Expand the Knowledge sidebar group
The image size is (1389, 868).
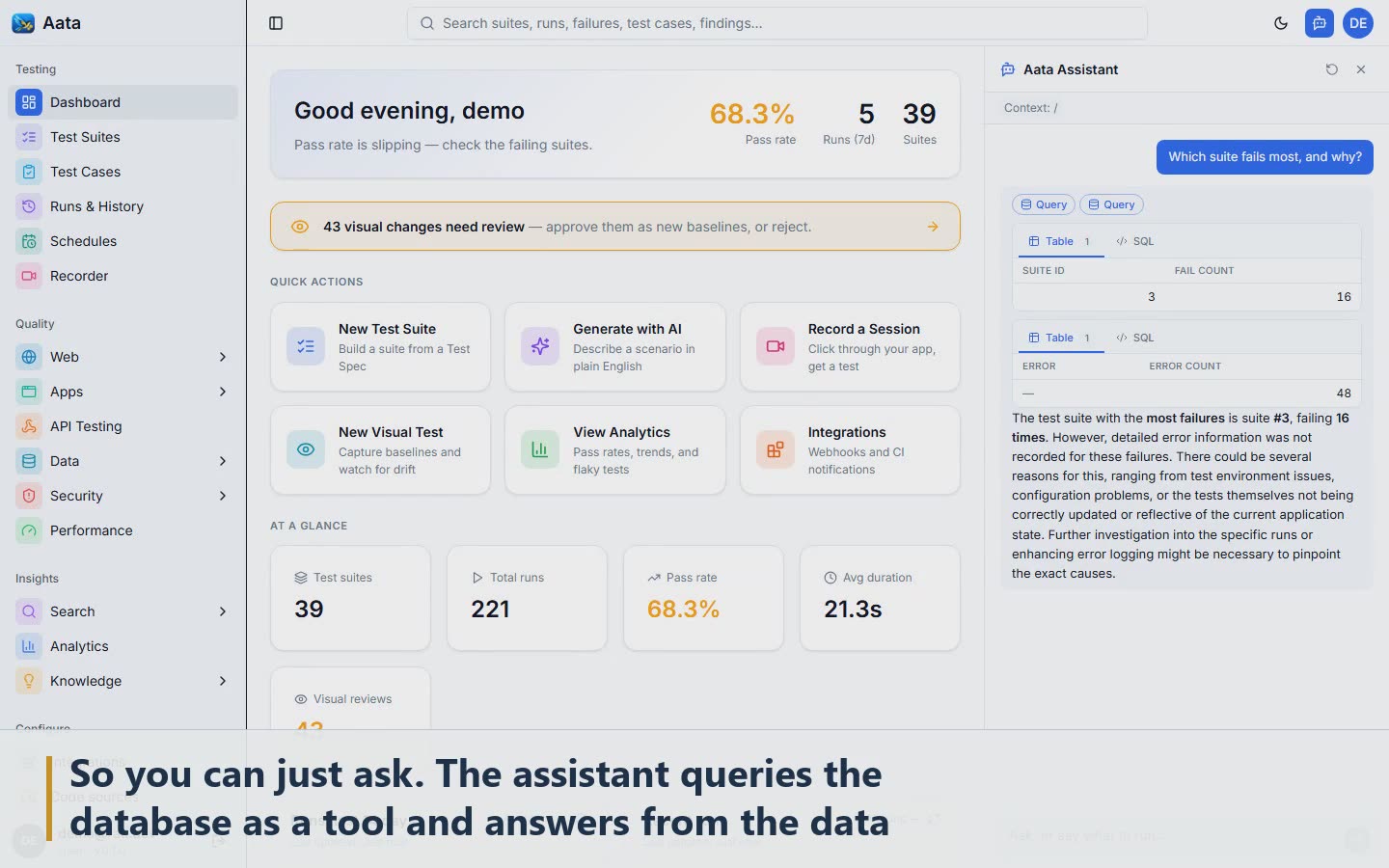click(x=123, y=681)
